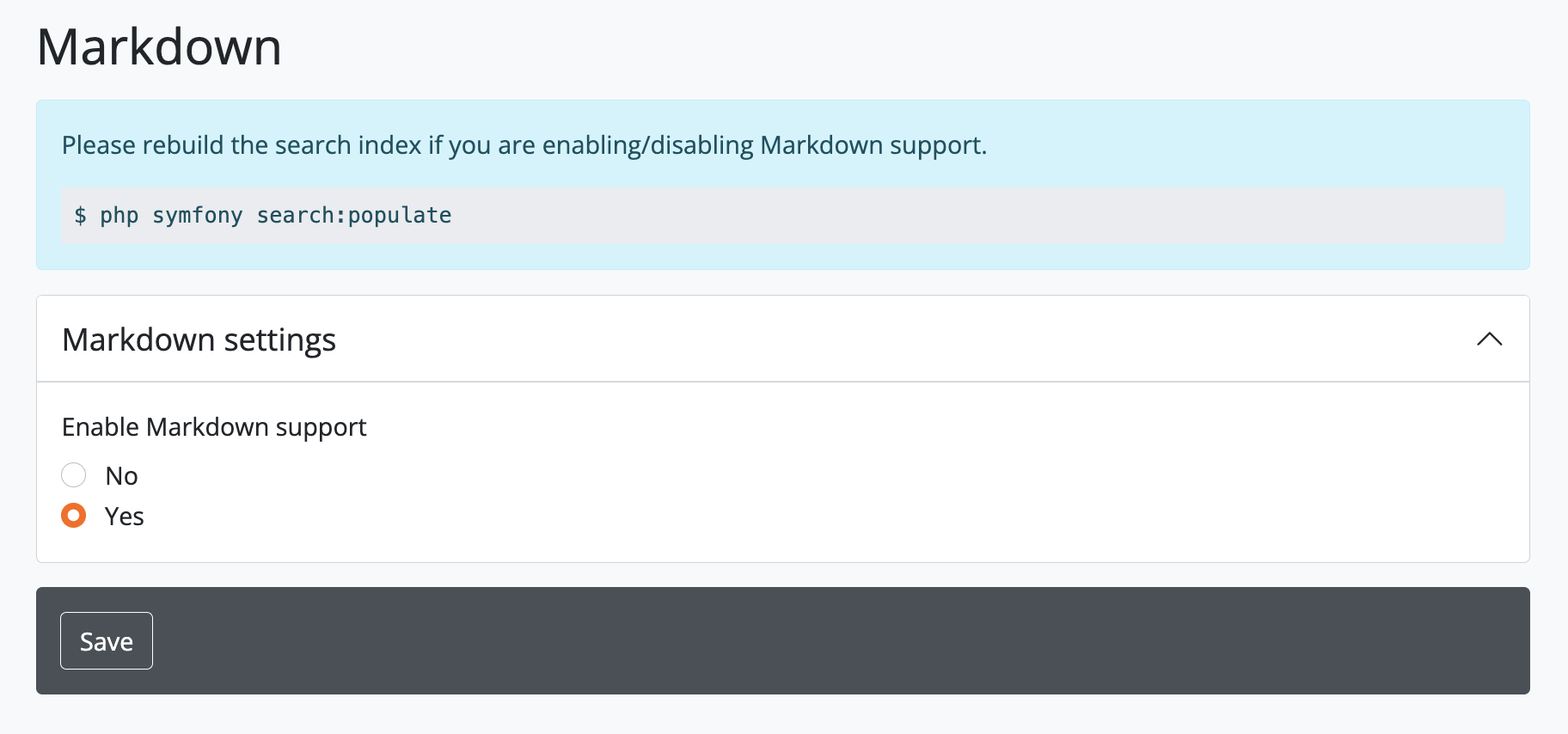Click the php symfony search:populate command
The height and width of the screenshot is (734, 1568).
[263, 215]
